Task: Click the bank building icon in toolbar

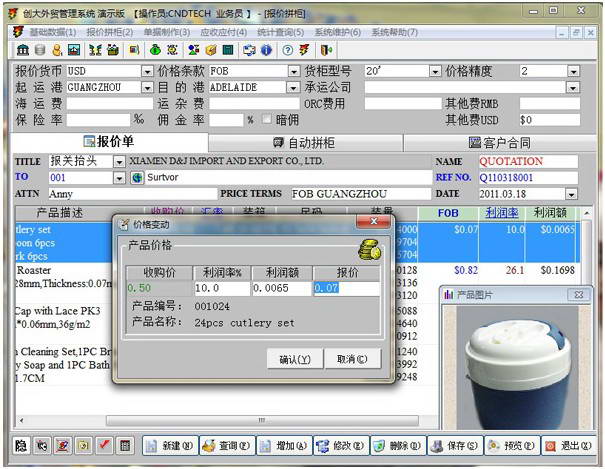Action: tap(22, 49)
